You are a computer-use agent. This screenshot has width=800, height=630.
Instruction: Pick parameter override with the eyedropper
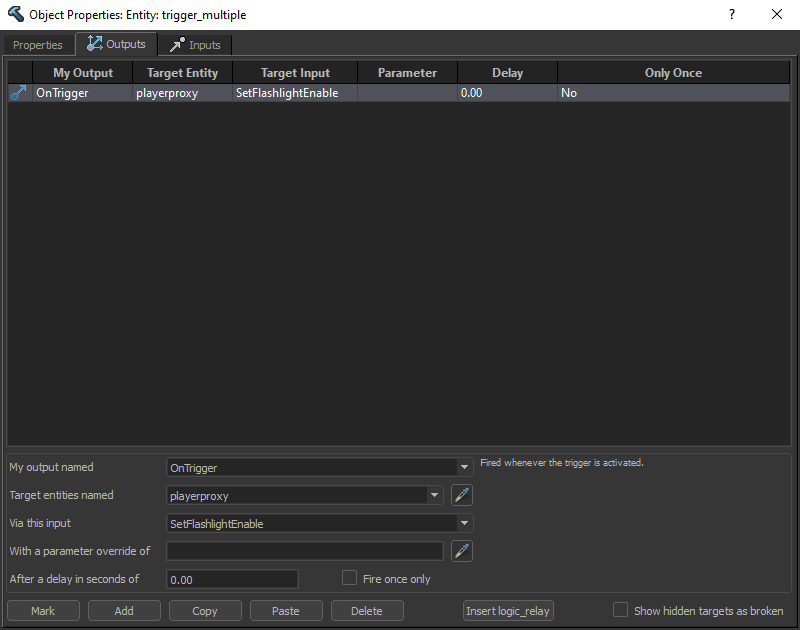pyautogui.click(x=462, y=551)
